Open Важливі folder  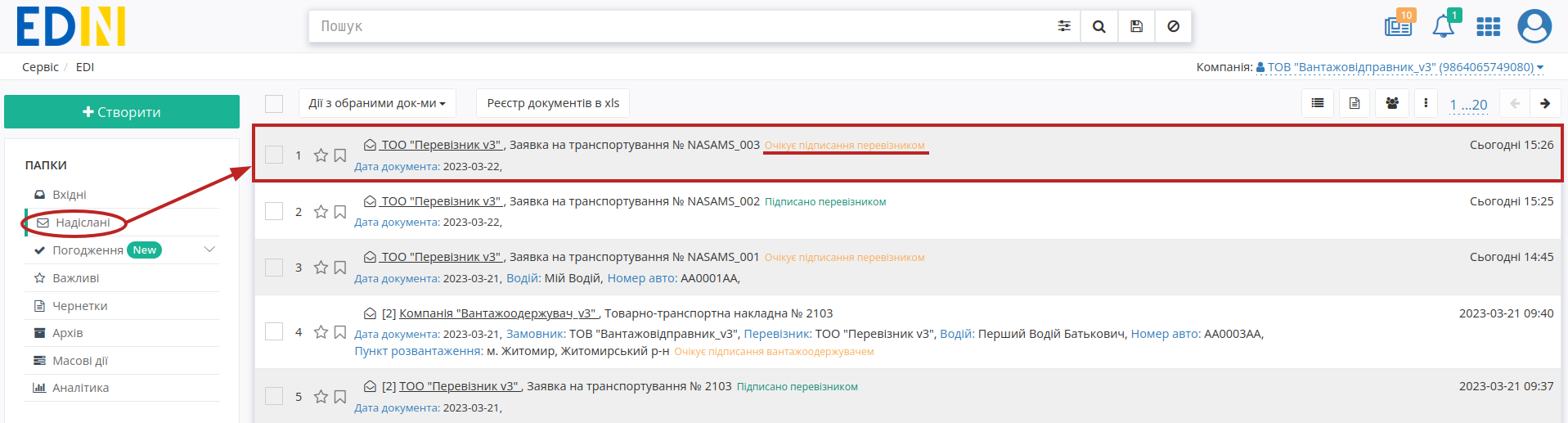[x=75, y=278]
